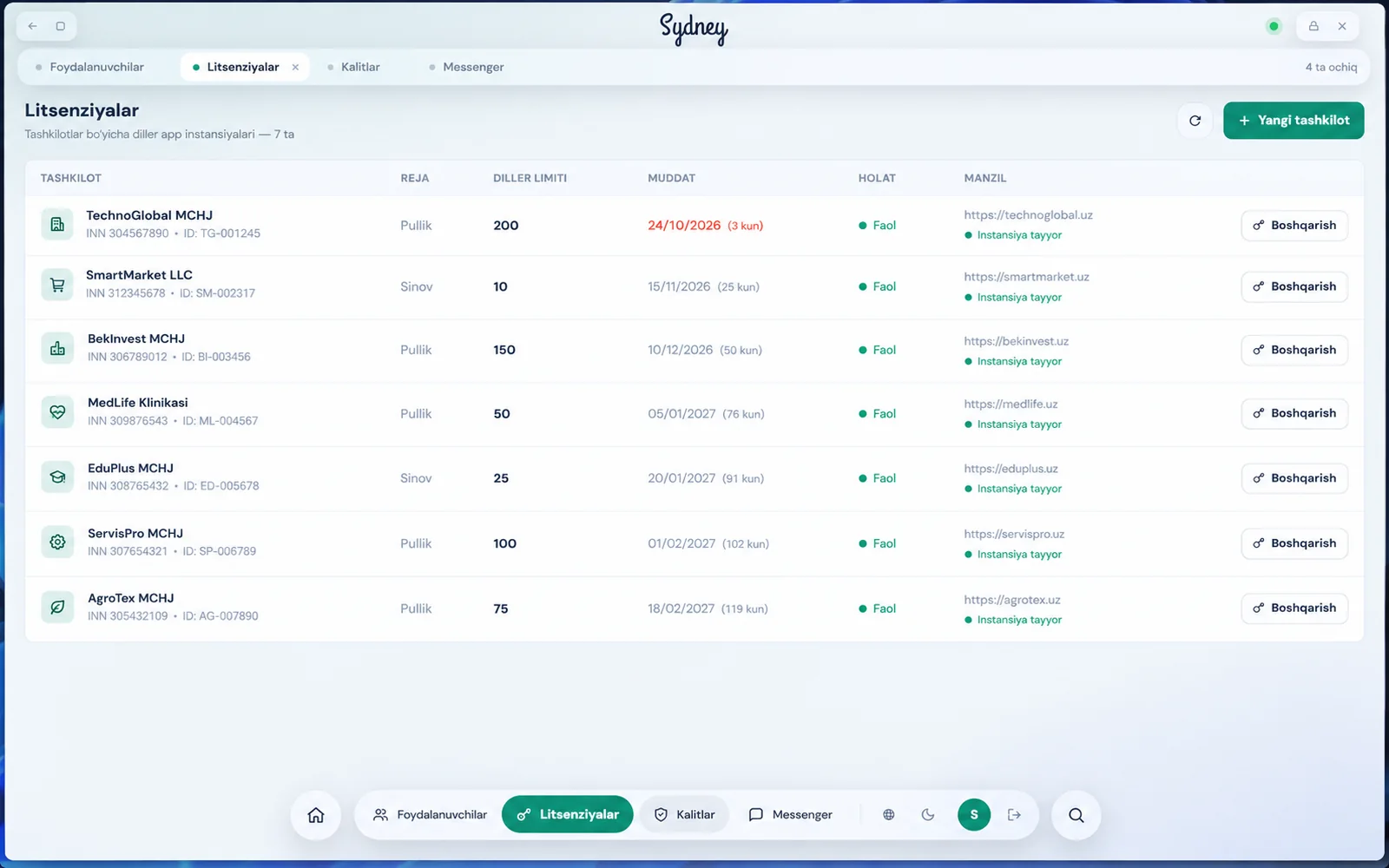Screen dimensions: 1389x868
Task: Click Boshqarish for ServisPro MCHJ
Action: coord(1294,543)
